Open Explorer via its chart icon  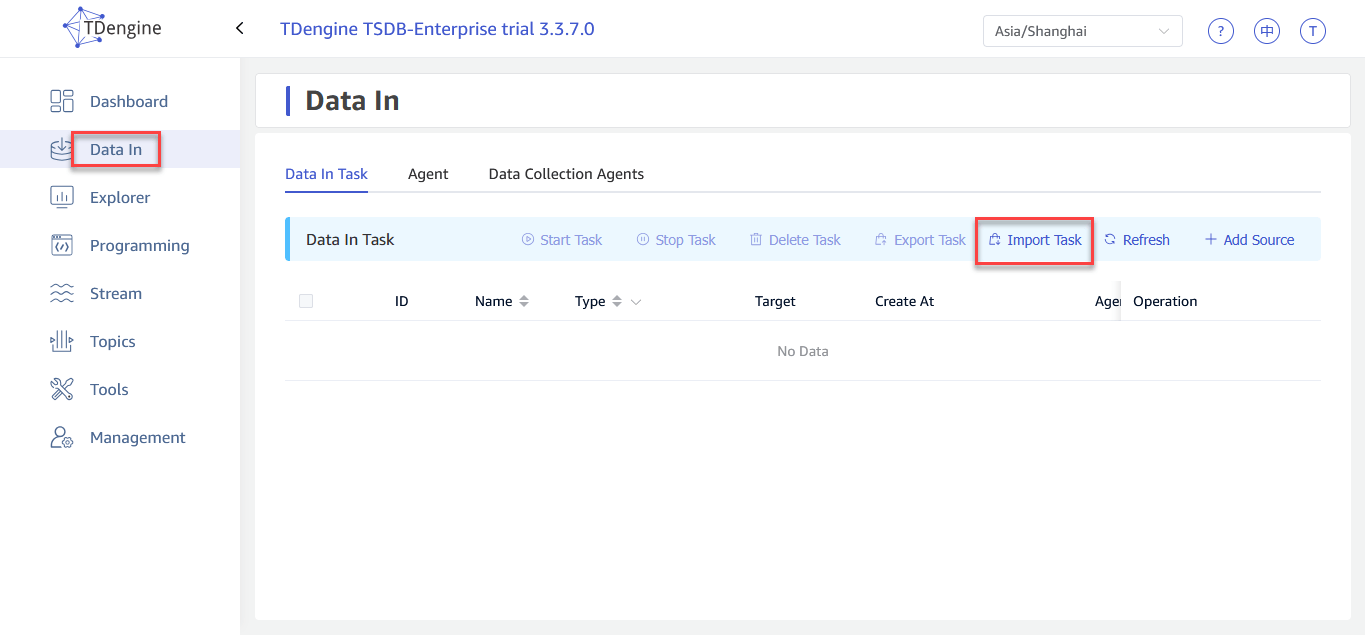(x=62, y=197)
